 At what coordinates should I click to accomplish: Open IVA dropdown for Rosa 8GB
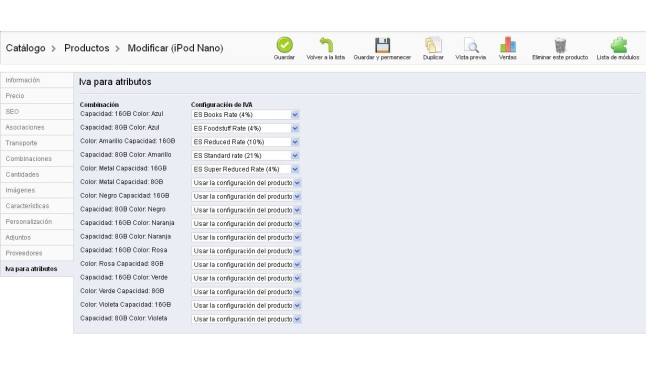tap(246, 265)
